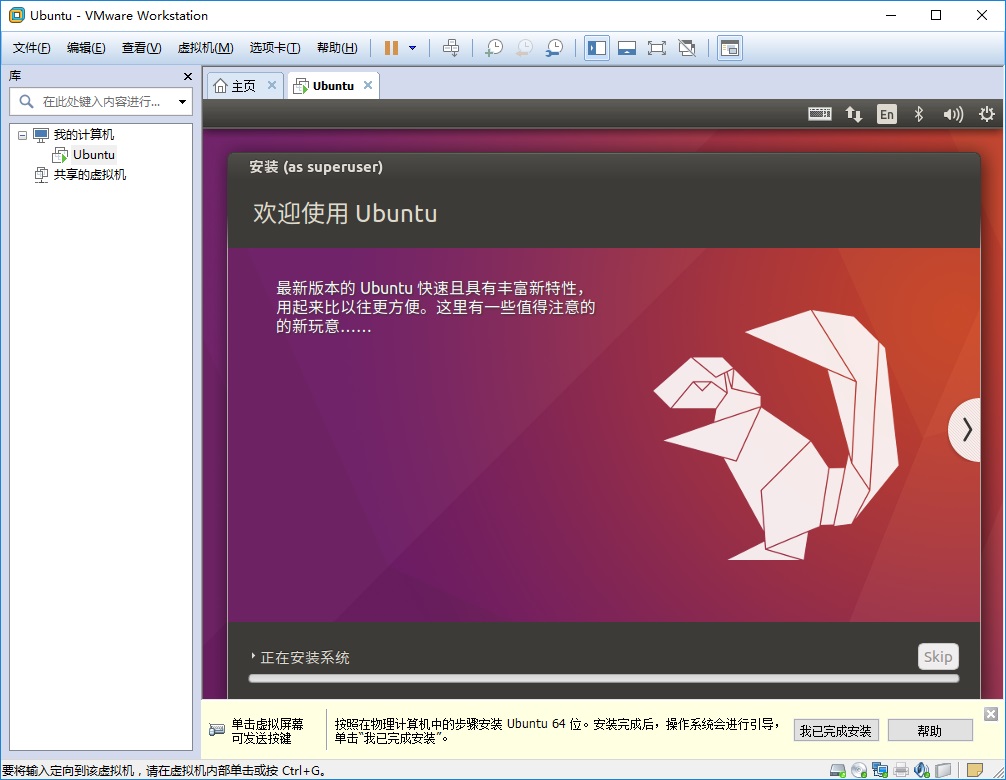Screen dimensions: 1006x780
Task: Click the Skip button in installer
Action: (x=938, y=656)
